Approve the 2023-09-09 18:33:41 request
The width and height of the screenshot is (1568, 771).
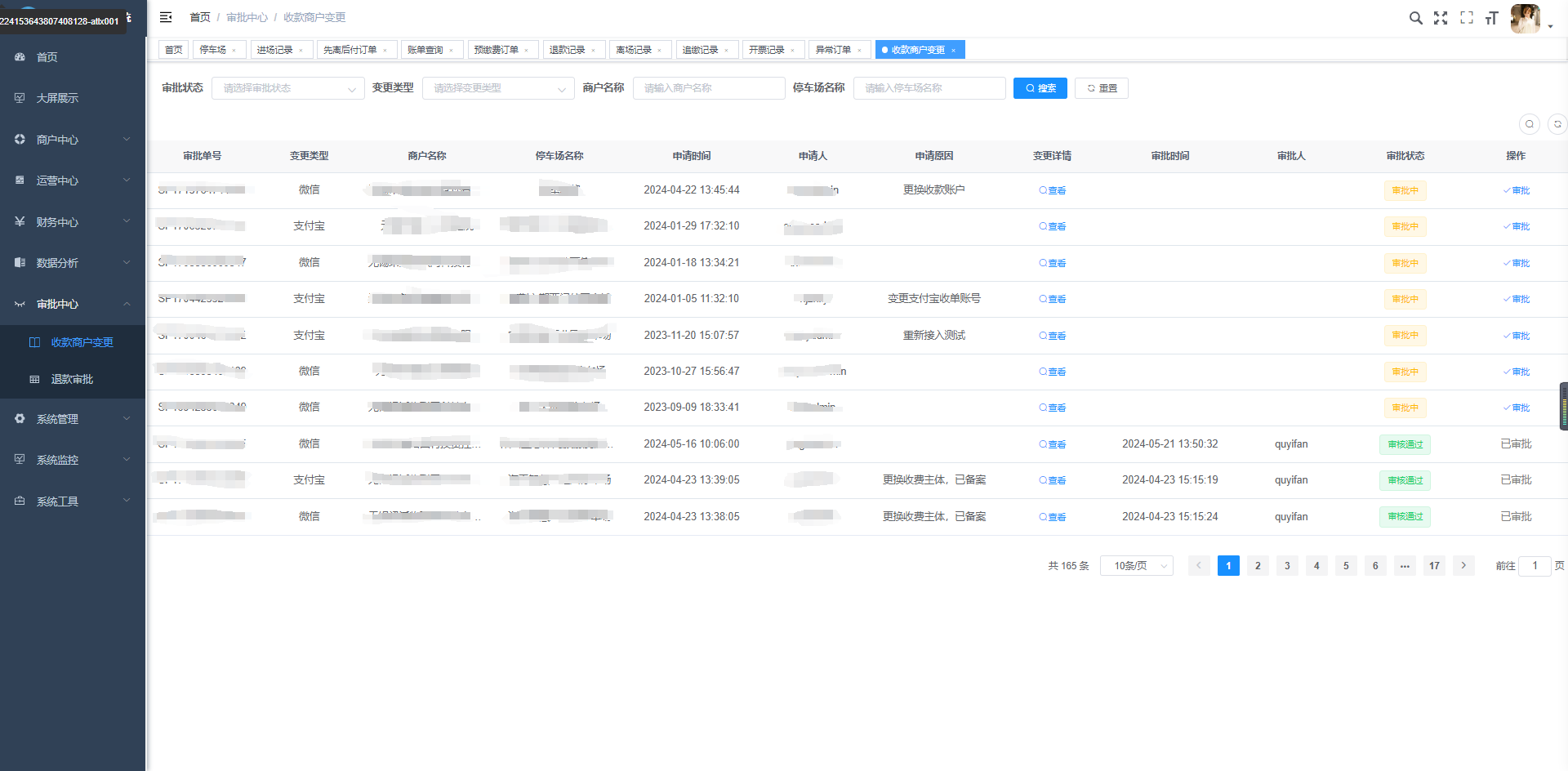[x=1517, y=408]
